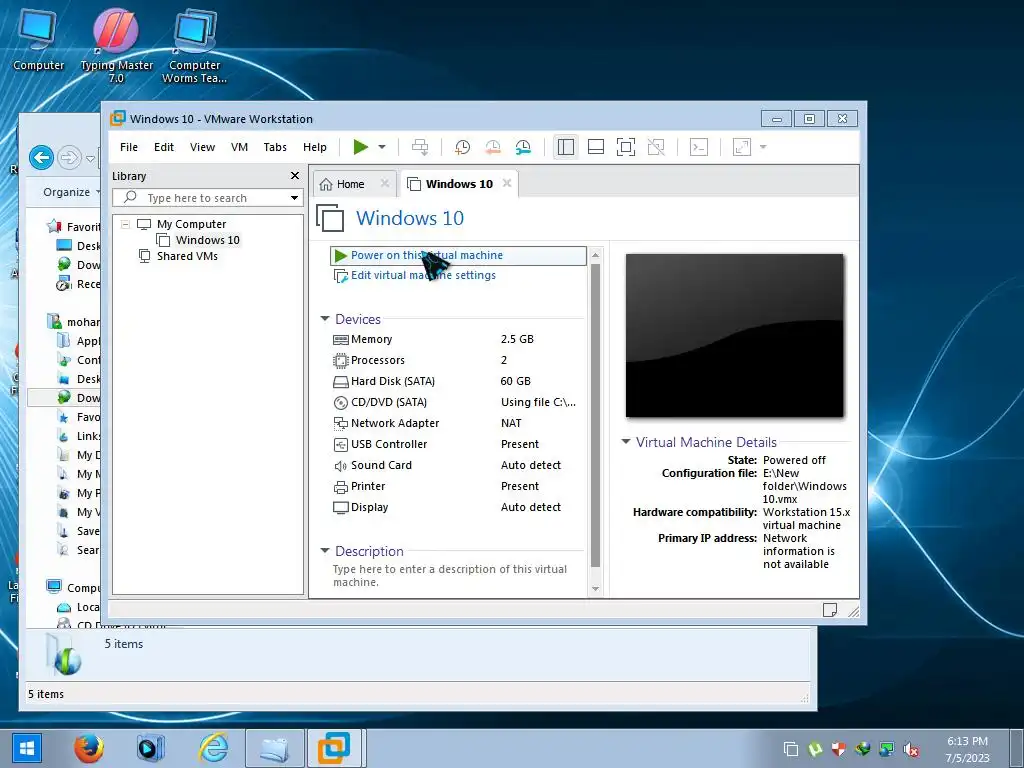This screenshot has width=1024, height=768.
Task: Click the library search field
Action: (208, 197)
